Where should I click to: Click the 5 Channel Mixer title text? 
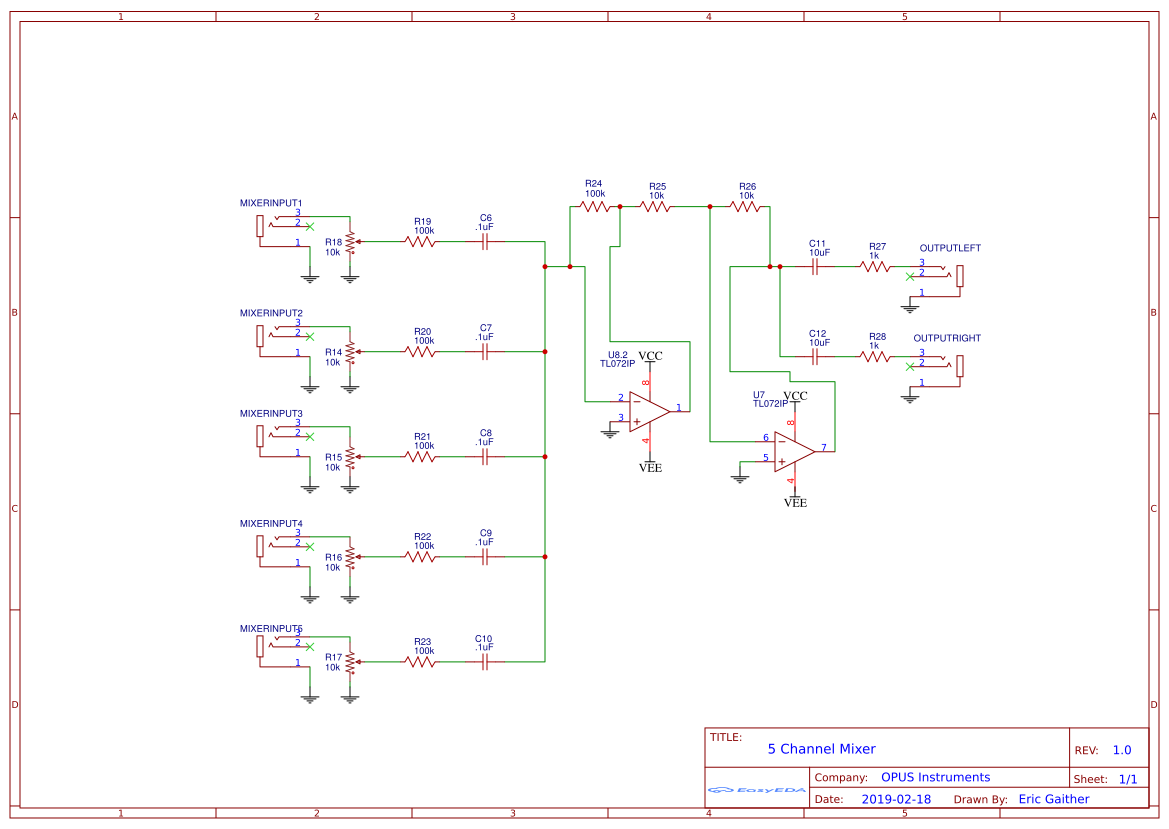[822, 749]
